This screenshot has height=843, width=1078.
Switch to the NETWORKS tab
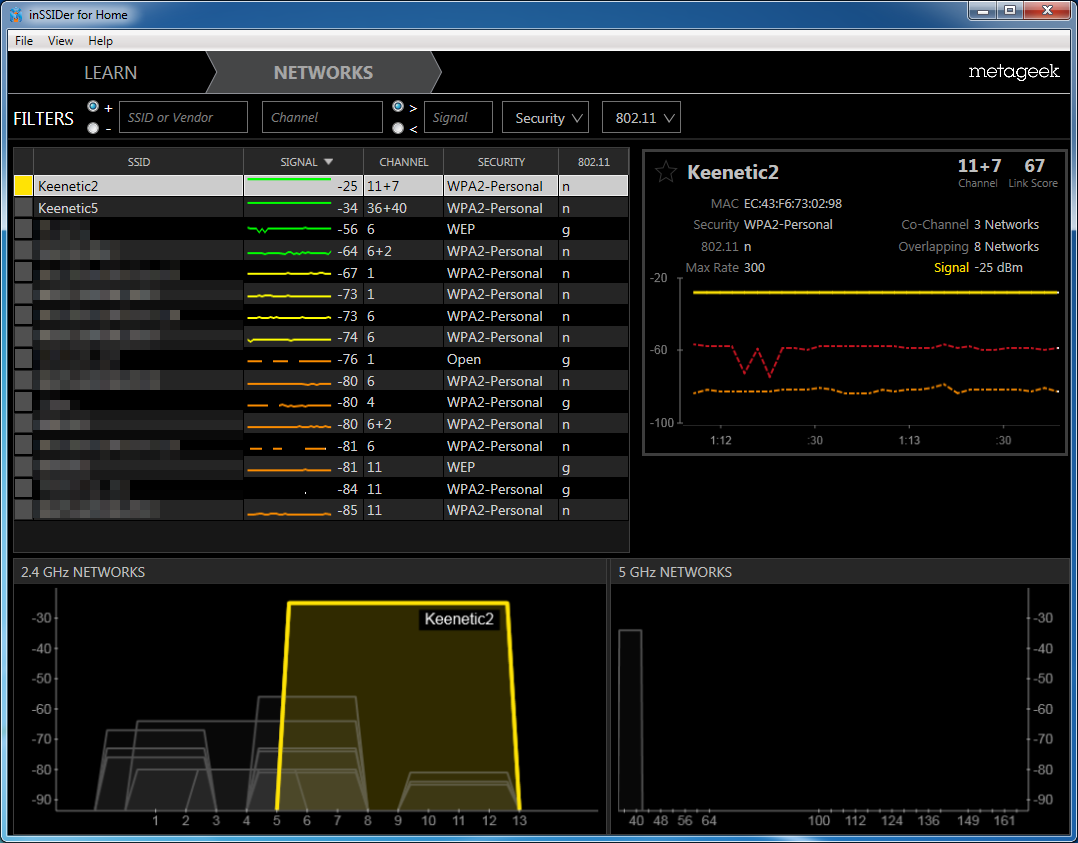pos(323,72)
